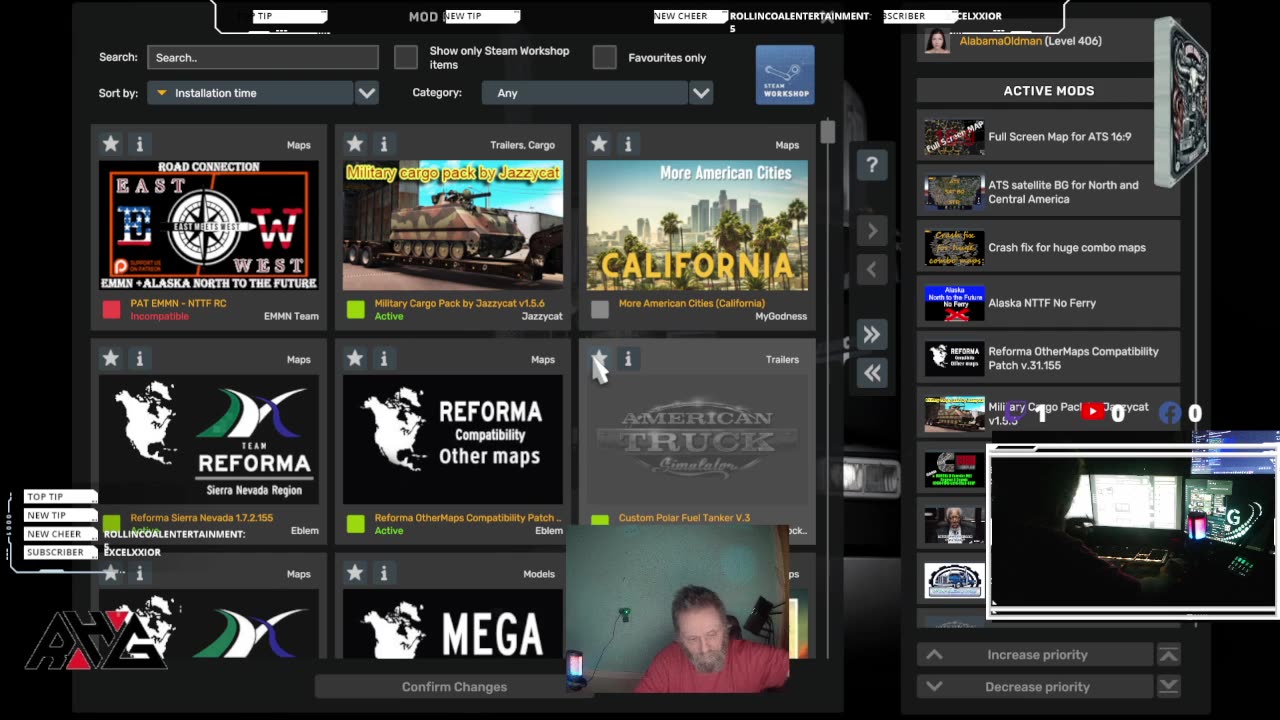The image size is (1280, 720).
Task: Select Military cargo pack tank thumbnail
Action: click(x=453, y=225)
